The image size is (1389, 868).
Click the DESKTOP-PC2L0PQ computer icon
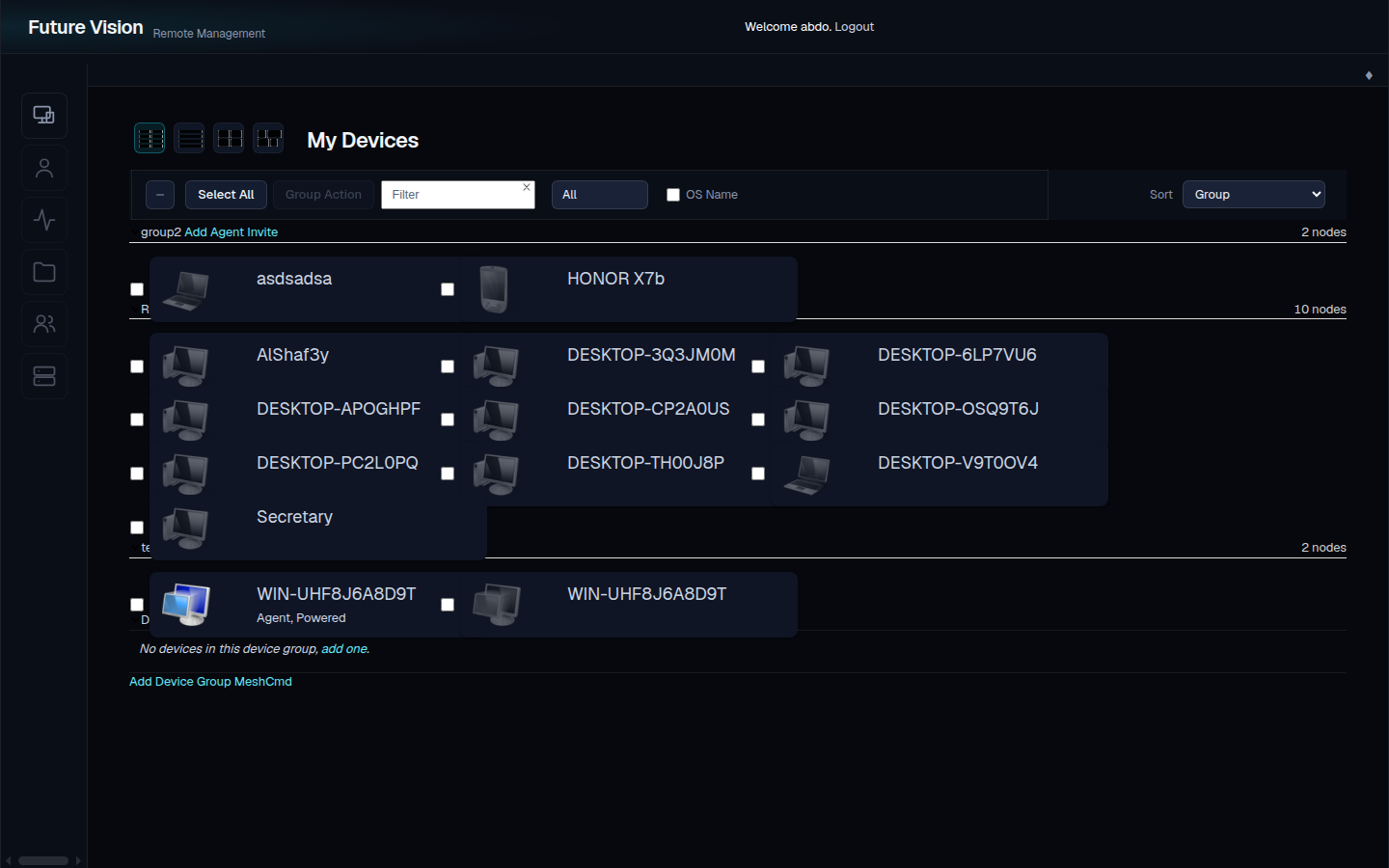185,475
